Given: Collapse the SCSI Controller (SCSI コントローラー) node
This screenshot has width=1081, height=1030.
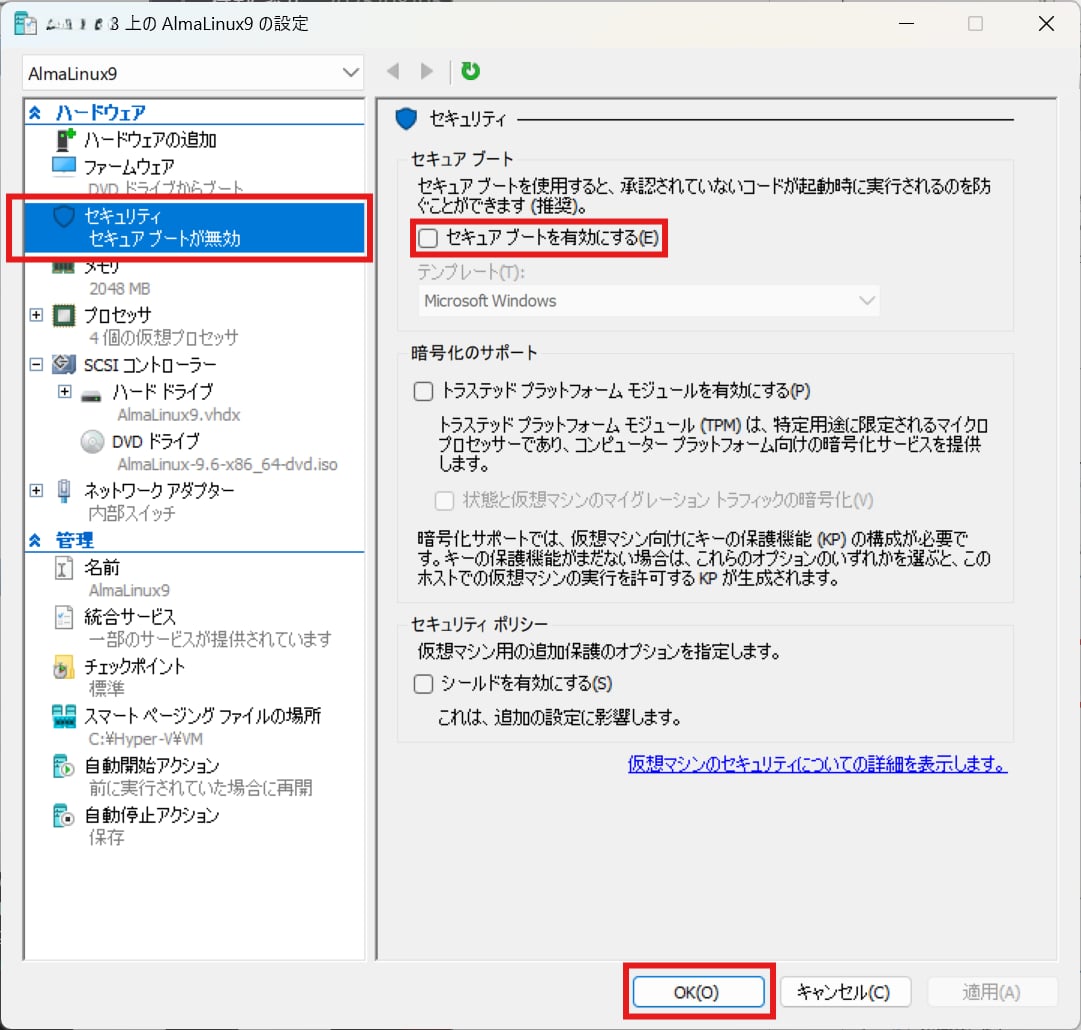Looking at the screenshot, I should pyautogui.click(x=37, y=365).
